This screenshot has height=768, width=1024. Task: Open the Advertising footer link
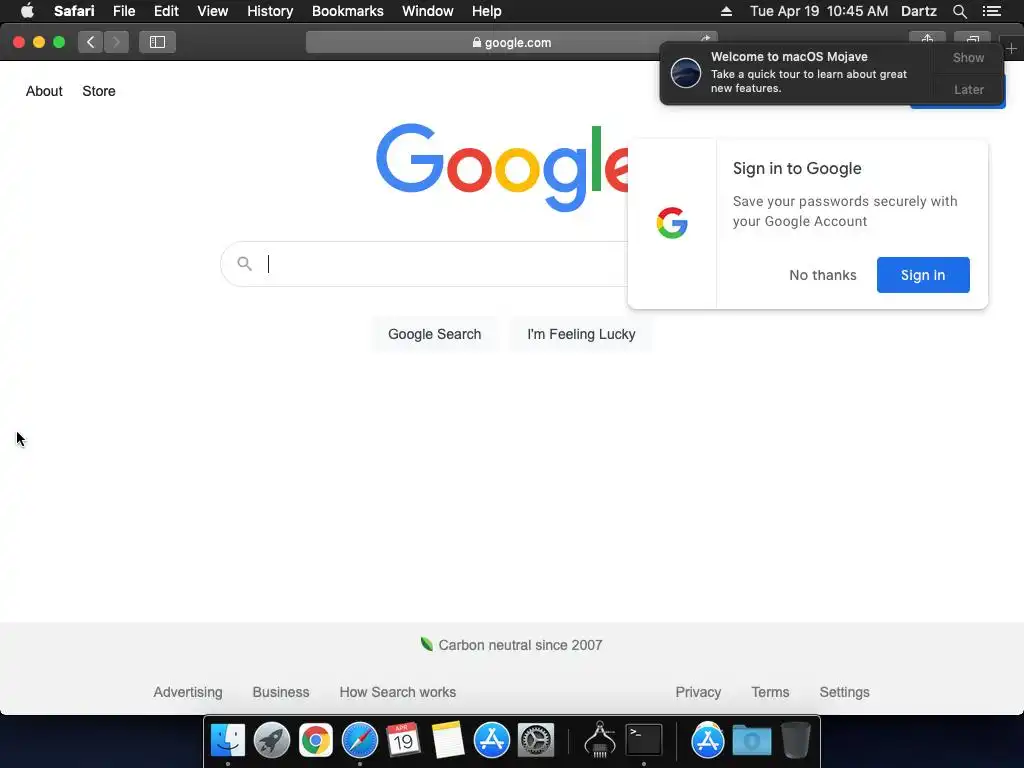point(187,692)
